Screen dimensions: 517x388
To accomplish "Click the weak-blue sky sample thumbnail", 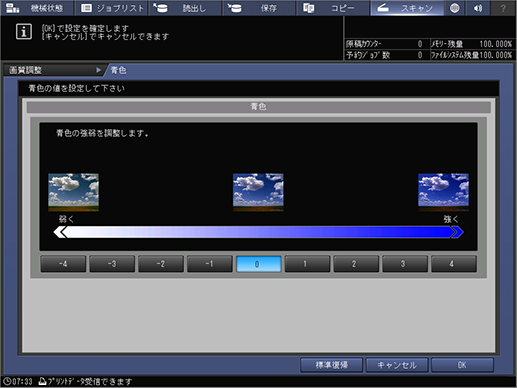I will point(74,192).
